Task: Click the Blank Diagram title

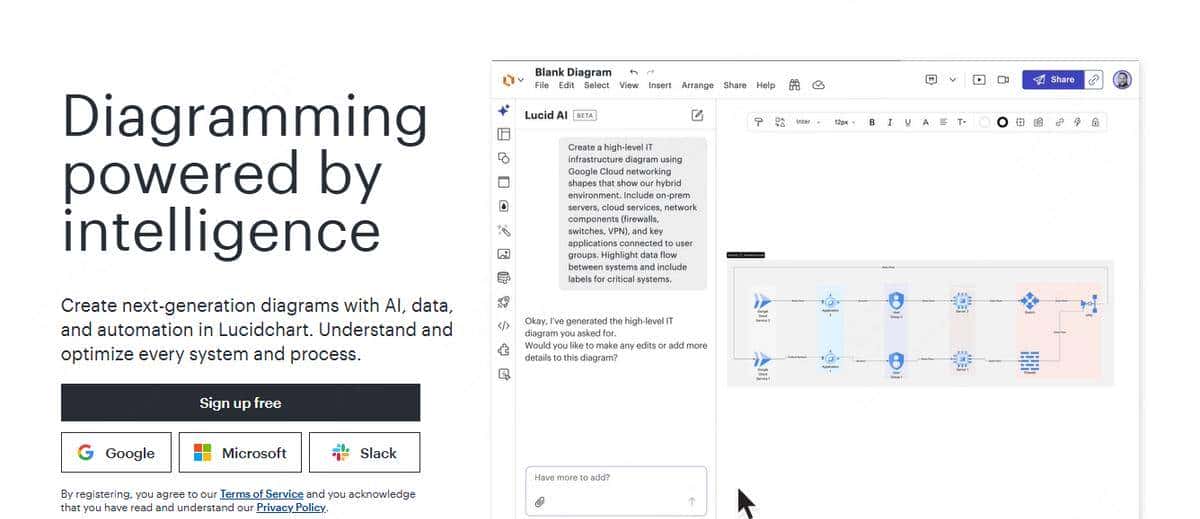Action: point(573,72)
